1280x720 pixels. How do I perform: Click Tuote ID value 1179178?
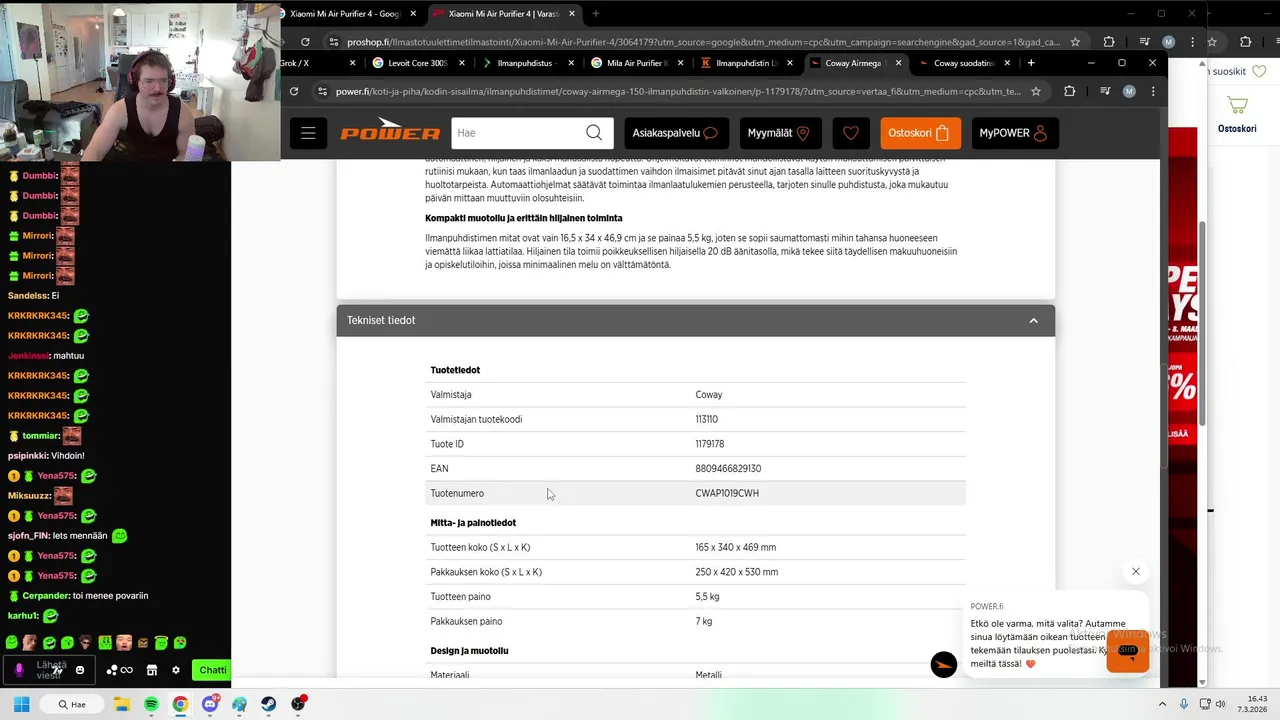click(710, 444)
